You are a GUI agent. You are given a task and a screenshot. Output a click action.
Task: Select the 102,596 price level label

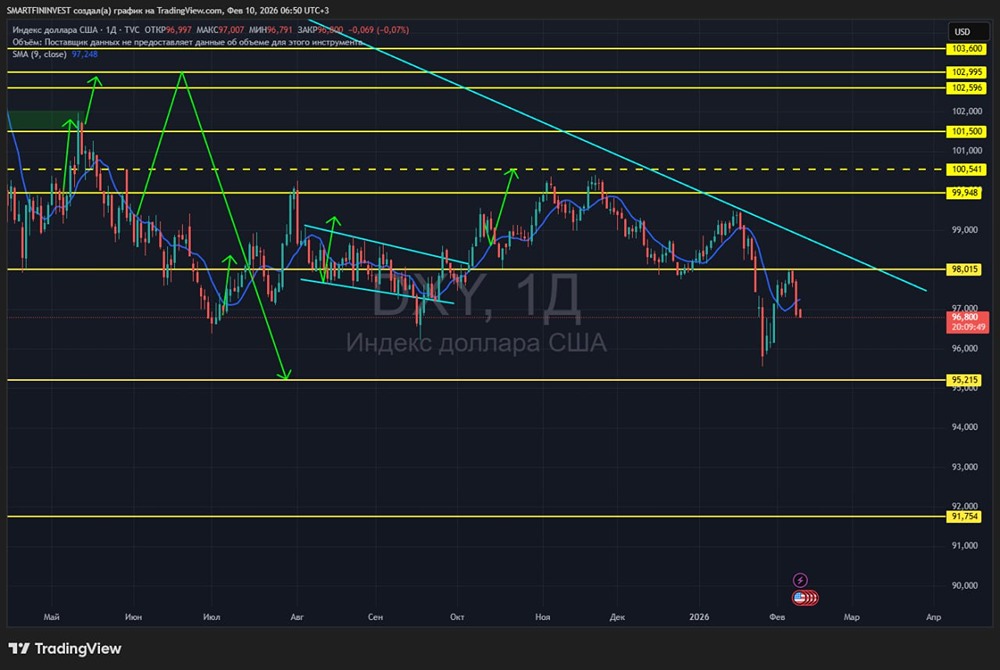[x=967, y=87]
